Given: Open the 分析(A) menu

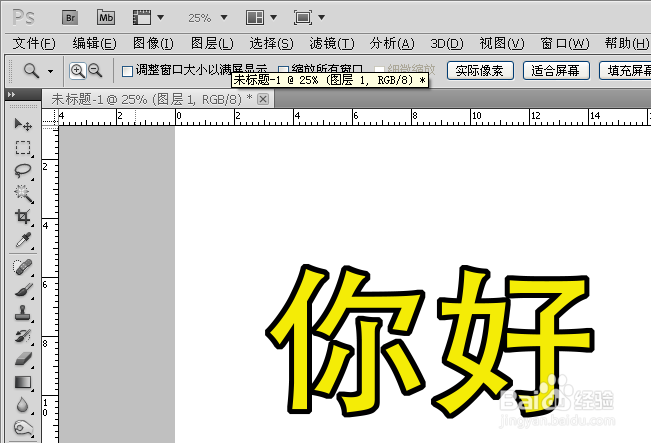Looking at the screenshot, I should [x=392, y=44].
